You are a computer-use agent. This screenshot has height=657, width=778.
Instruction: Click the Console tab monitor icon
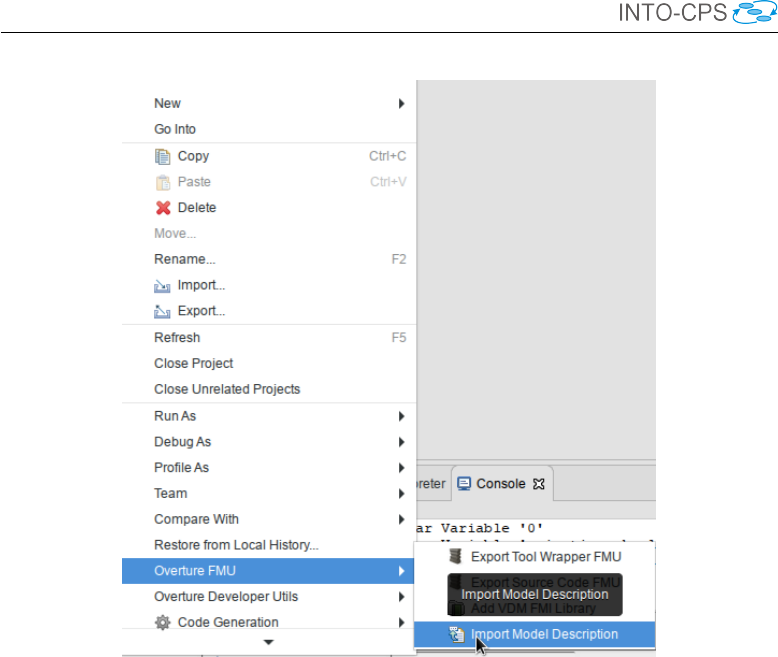pos(463,484)
